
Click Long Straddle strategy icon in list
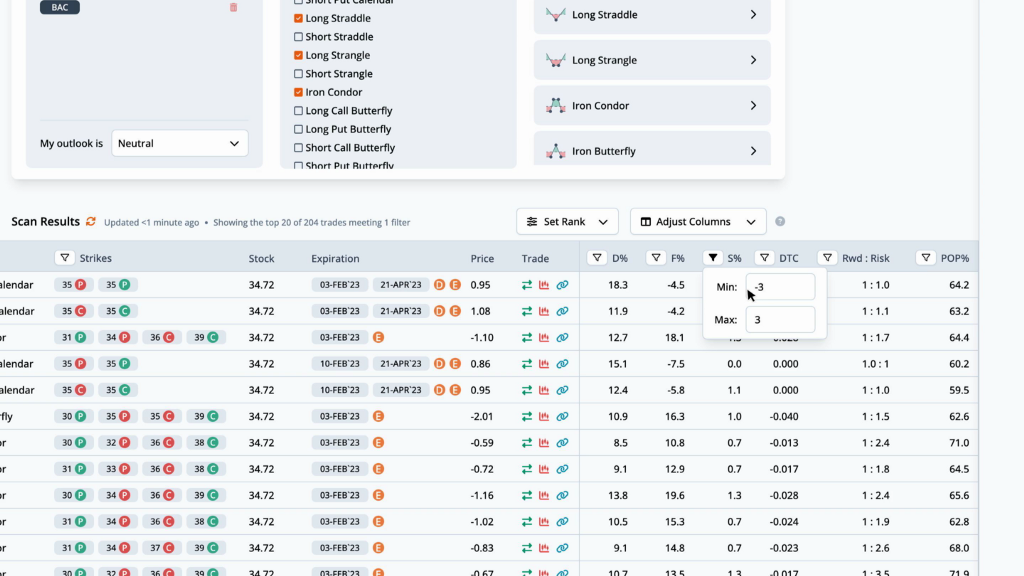556,14
